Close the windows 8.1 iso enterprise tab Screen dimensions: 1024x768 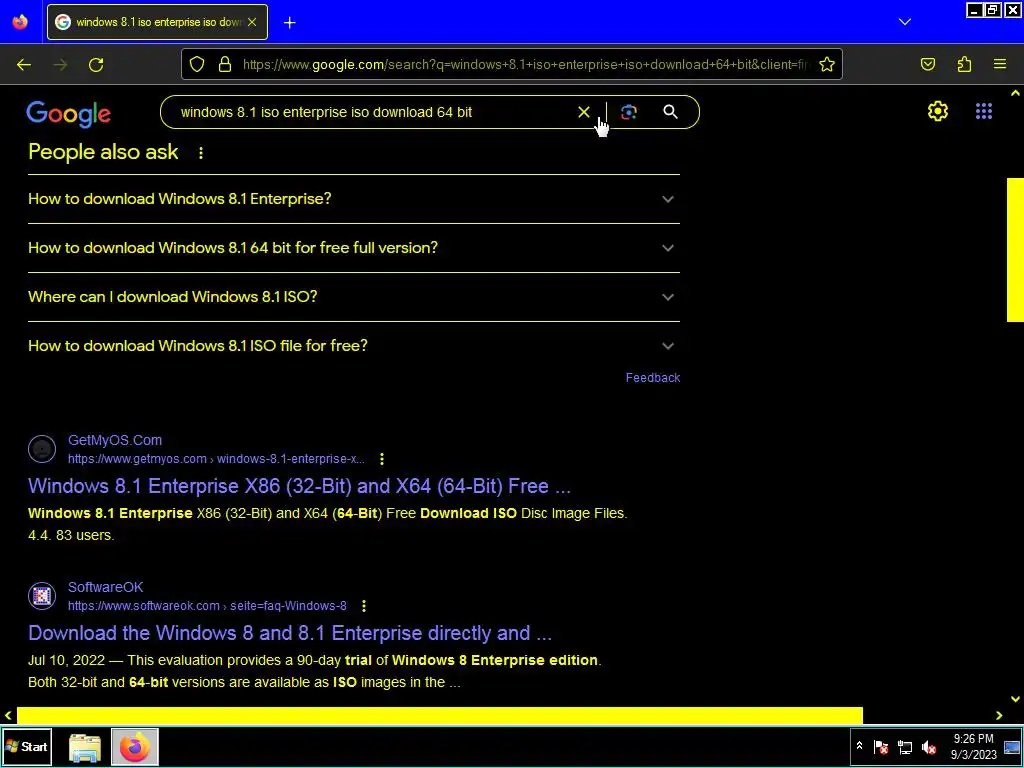[x=252, y=22]
